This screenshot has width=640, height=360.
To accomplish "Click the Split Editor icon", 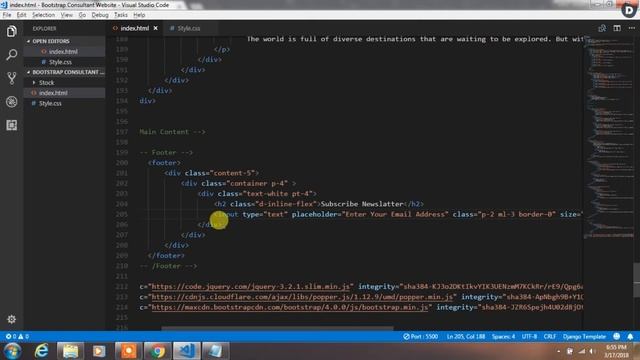I will (617, 28).
